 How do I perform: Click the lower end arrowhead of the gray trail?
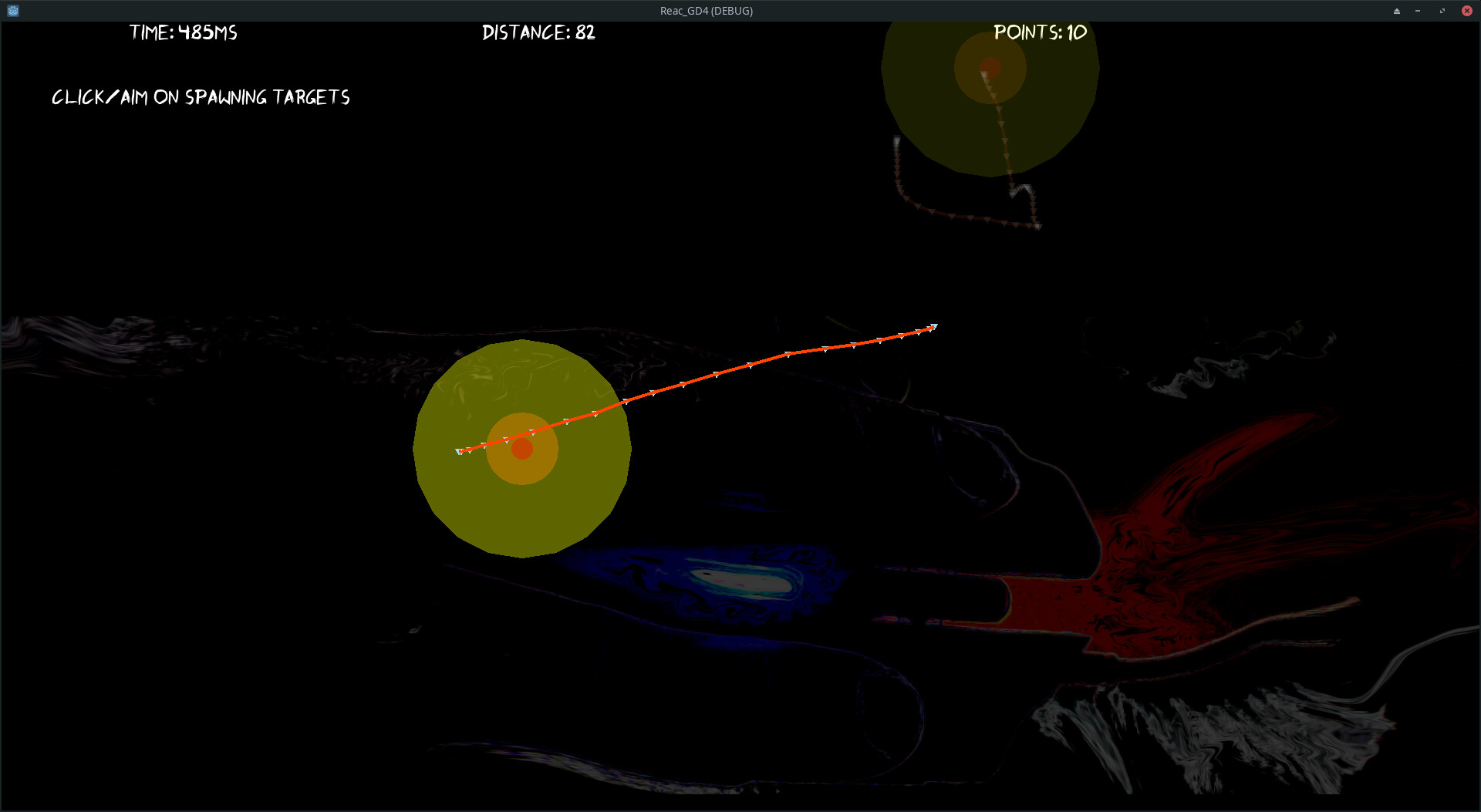click(1037, 226)
